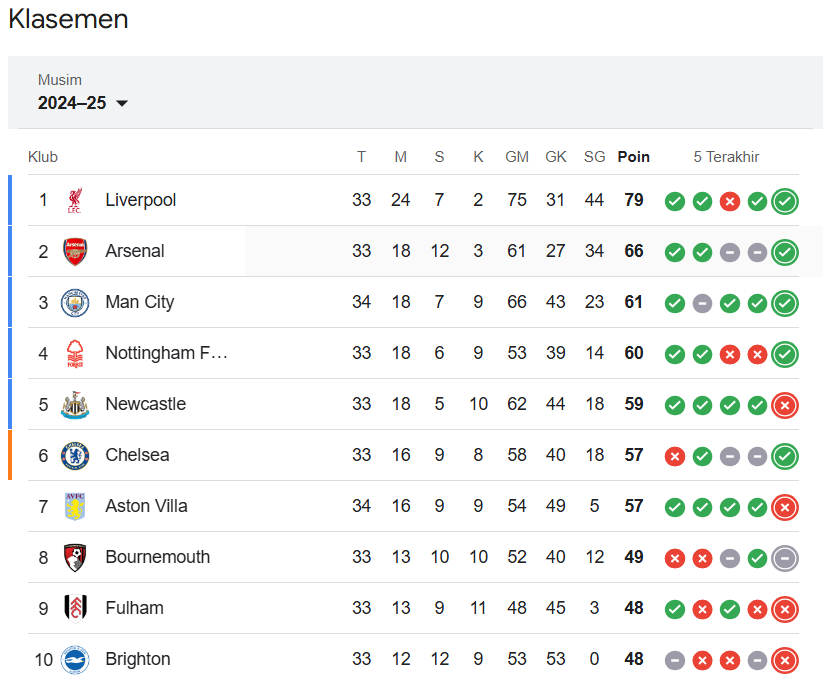This screenshot has height=681, width=830.
Task: Click Bournemouth's latest circled draw result icon
Action: (784, 558)
